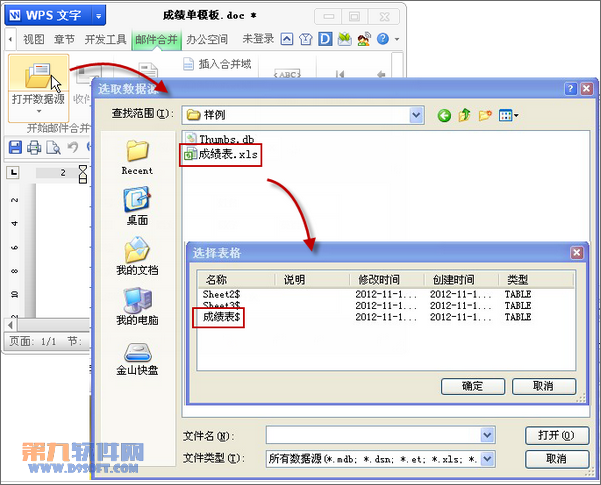Click 确定 in the 选择表格 dialog

(473, 386)
